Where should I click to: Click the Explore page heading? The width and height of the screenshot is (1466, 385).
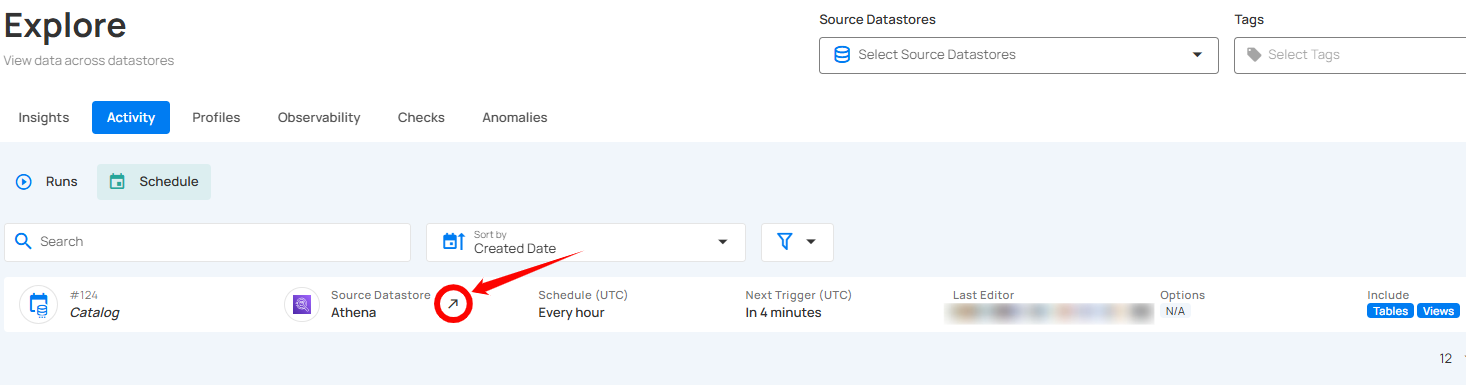click(65, 25)
